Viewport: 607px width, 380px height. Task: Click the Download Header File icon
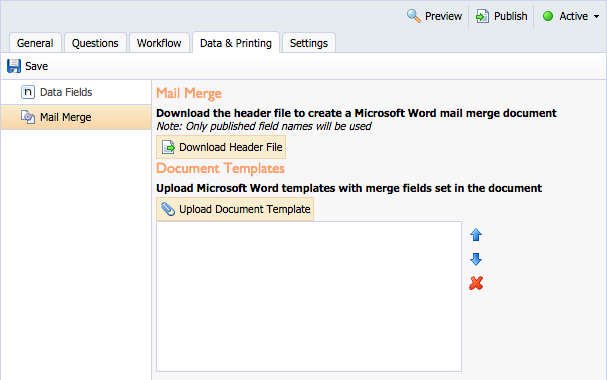(x=168, y=147)
